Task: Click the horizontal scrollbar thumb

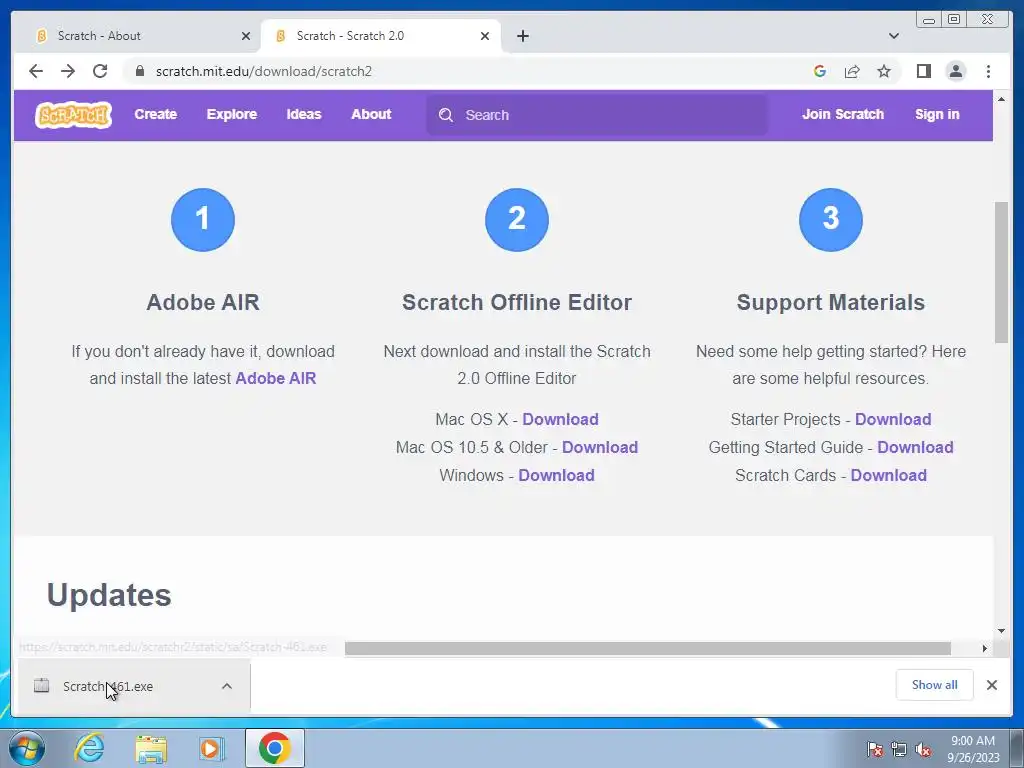Action: coord(648,648)
